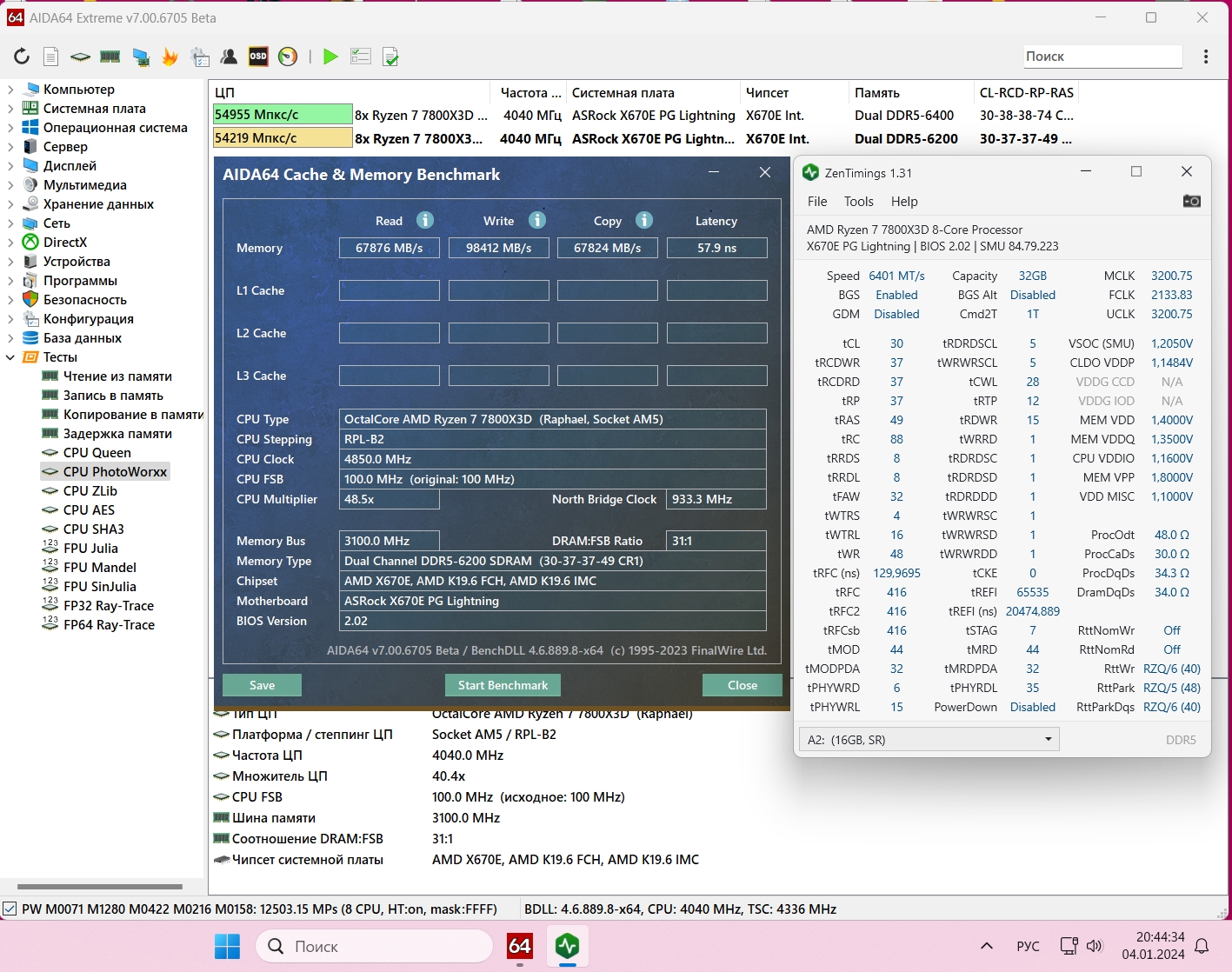
Task: Select the CPU ZLib benchmark
Action: pos(90,491)
